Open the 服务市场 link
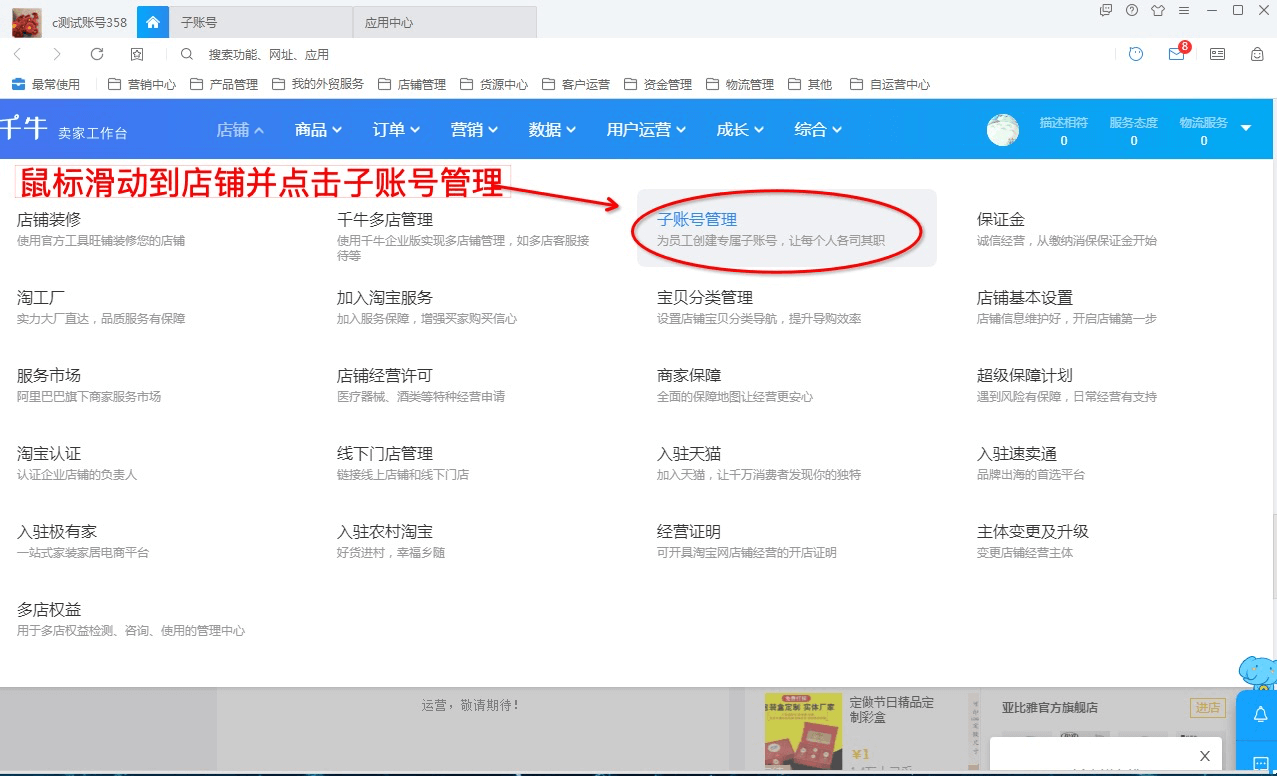Screen dimensions: 1277x776 click(49, 376)
